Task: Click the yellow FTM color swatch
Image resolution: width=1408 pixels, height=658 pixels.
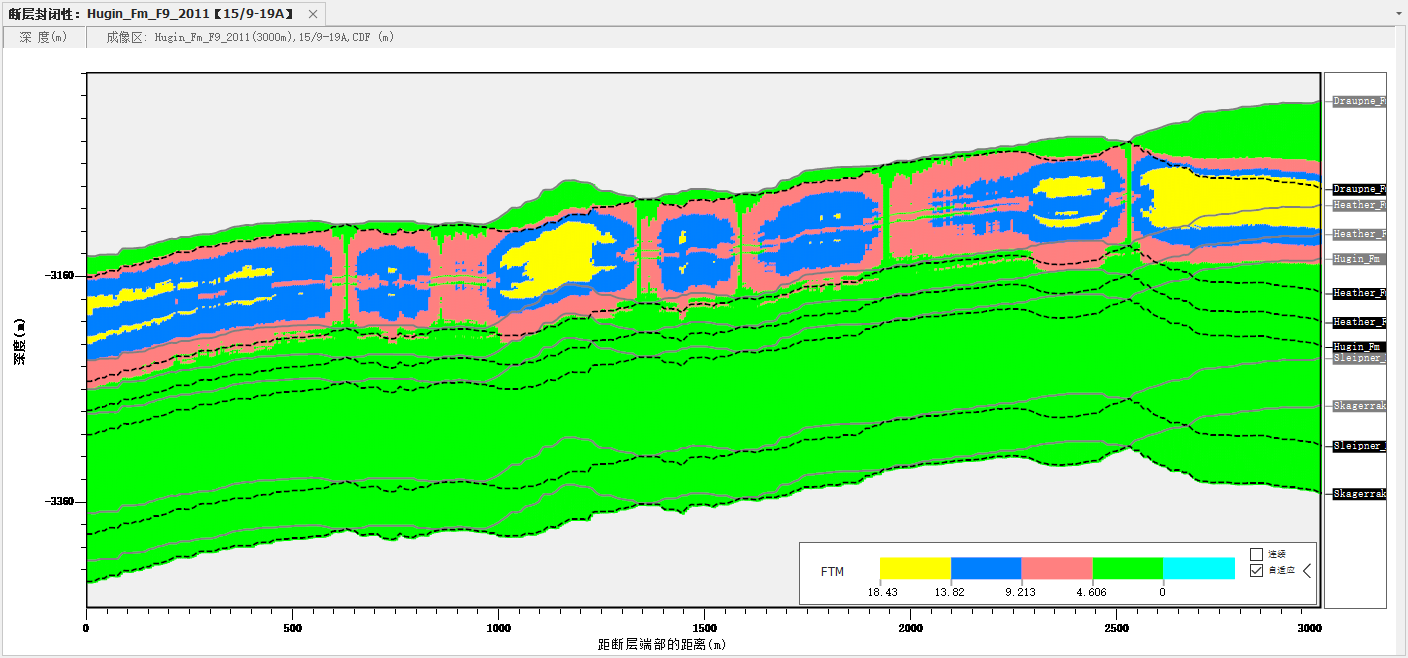Action: coord(915,568)
